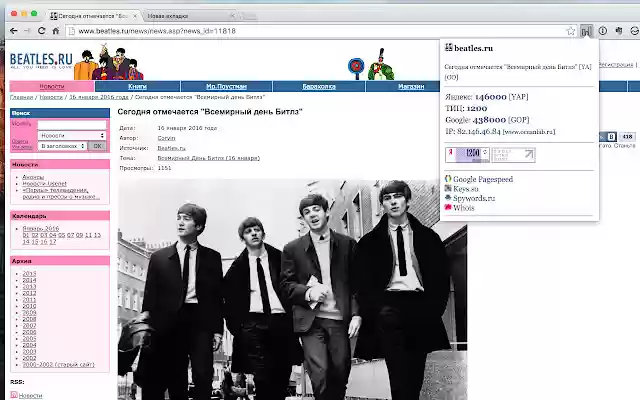The image size is (640, 400).
Task: Open the author Corvin link
Action: (166, 138)
